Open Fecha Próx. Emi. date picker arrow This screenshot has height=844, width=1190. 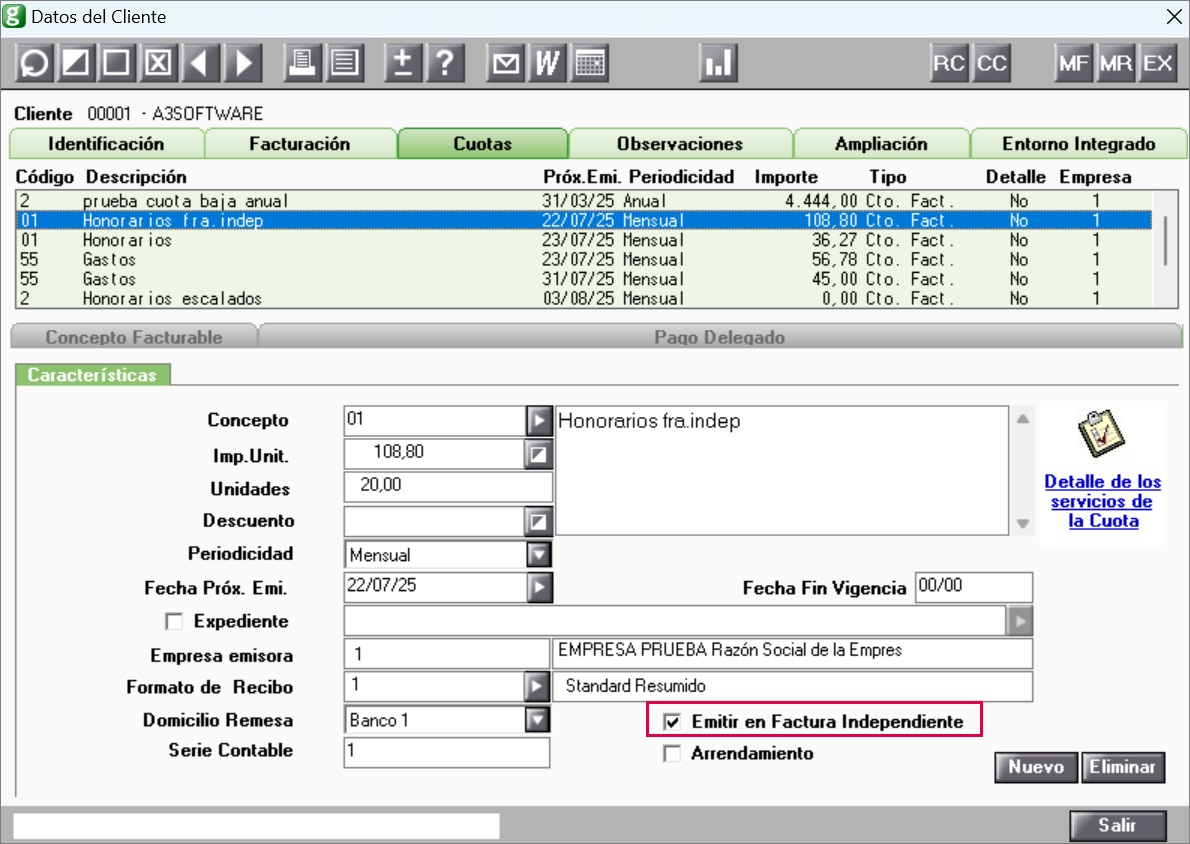point(540,587)
